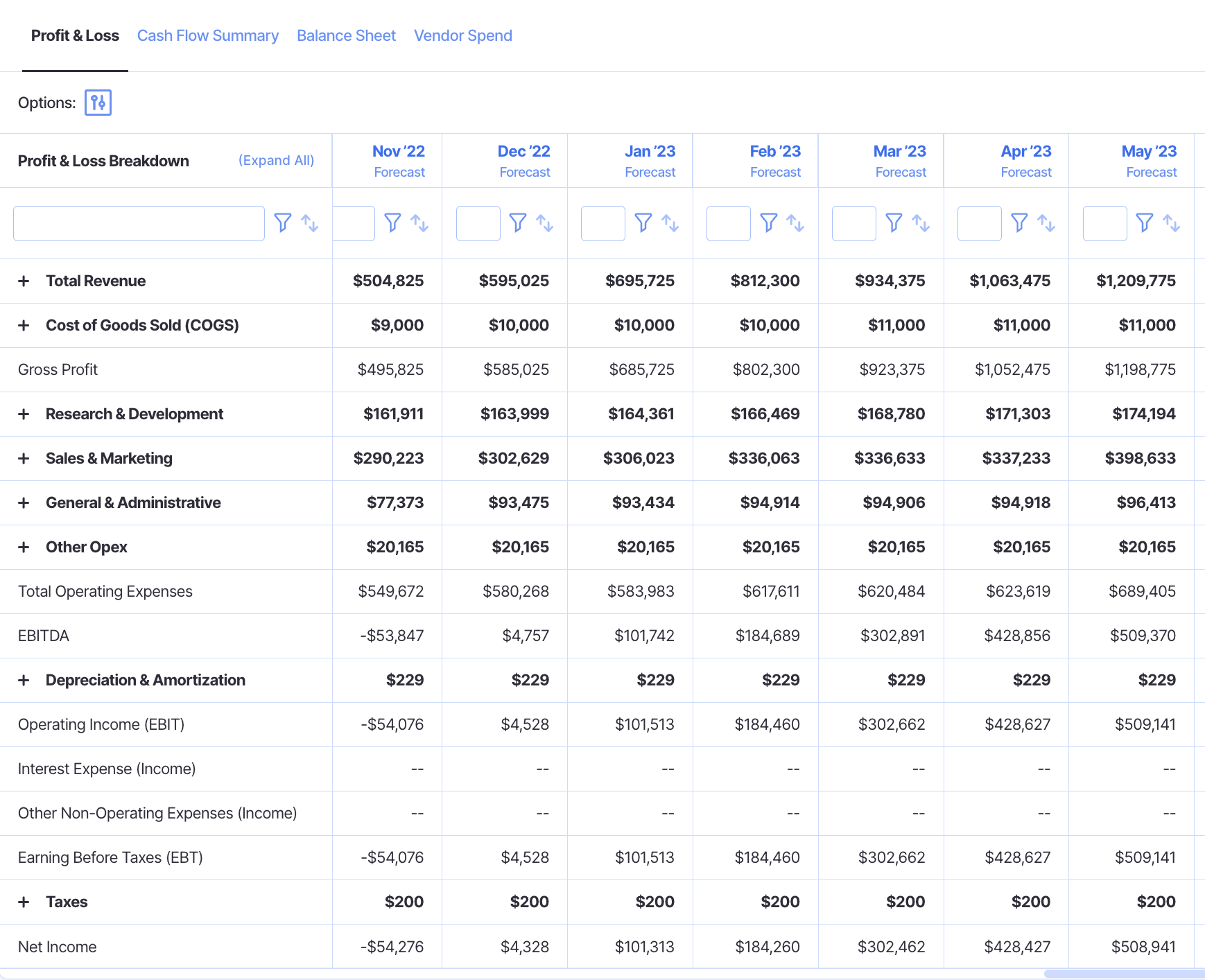Viewport: 1205px width, 980px height.
Task: Click the Nov '22 column filter icon
Action: pos(392,222)
